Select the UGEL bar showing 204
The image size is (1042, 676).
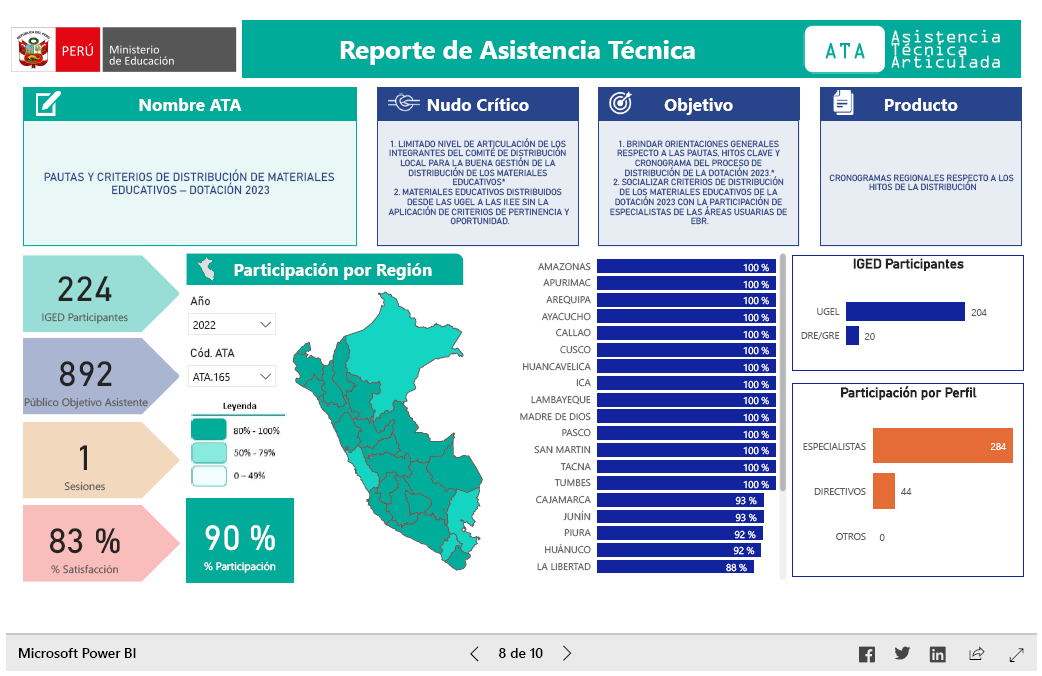coord(905,311)
